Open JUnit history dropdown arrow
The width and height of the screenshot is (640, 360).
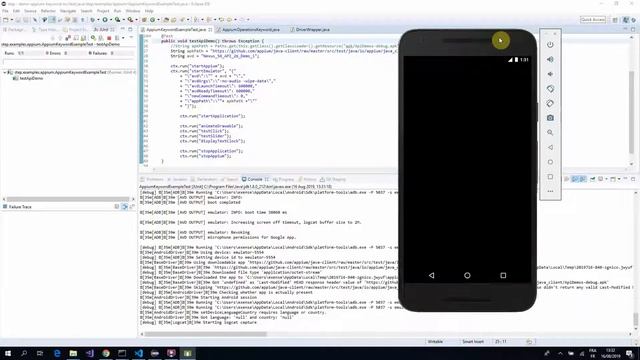tap(123, 38)
